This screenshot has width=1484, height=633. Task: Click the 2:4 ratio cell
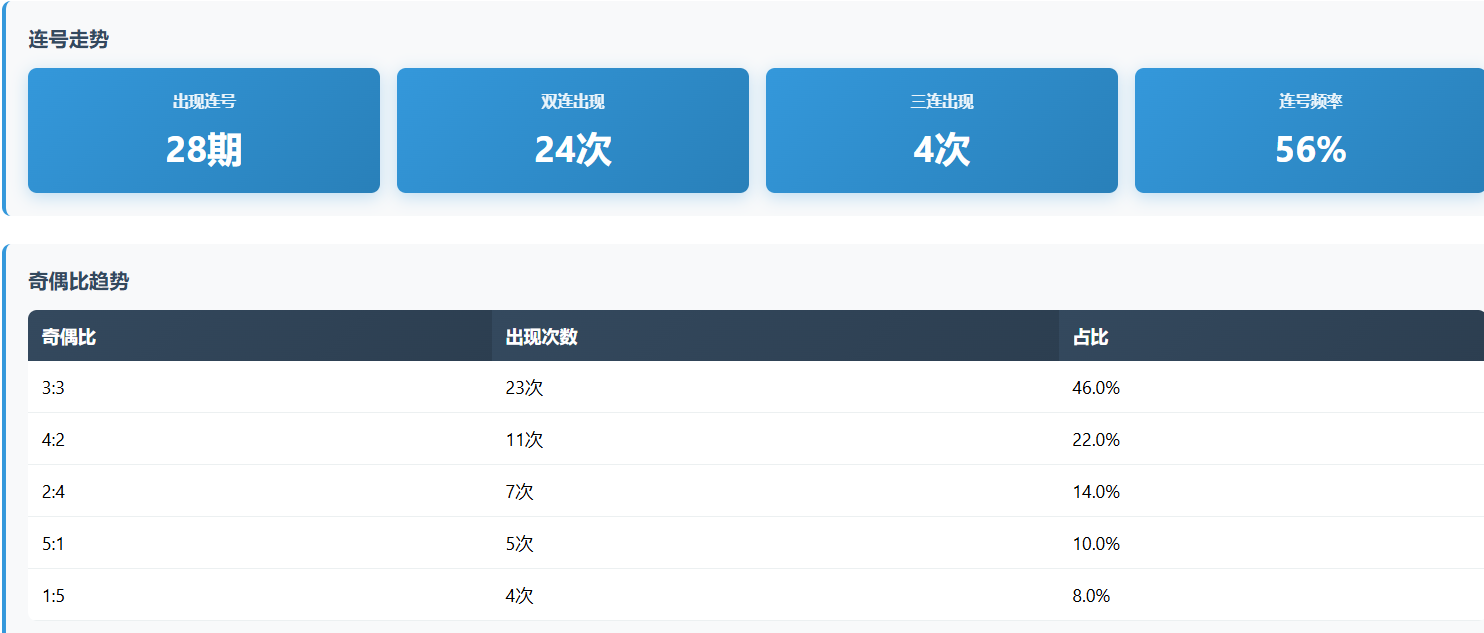54,492
